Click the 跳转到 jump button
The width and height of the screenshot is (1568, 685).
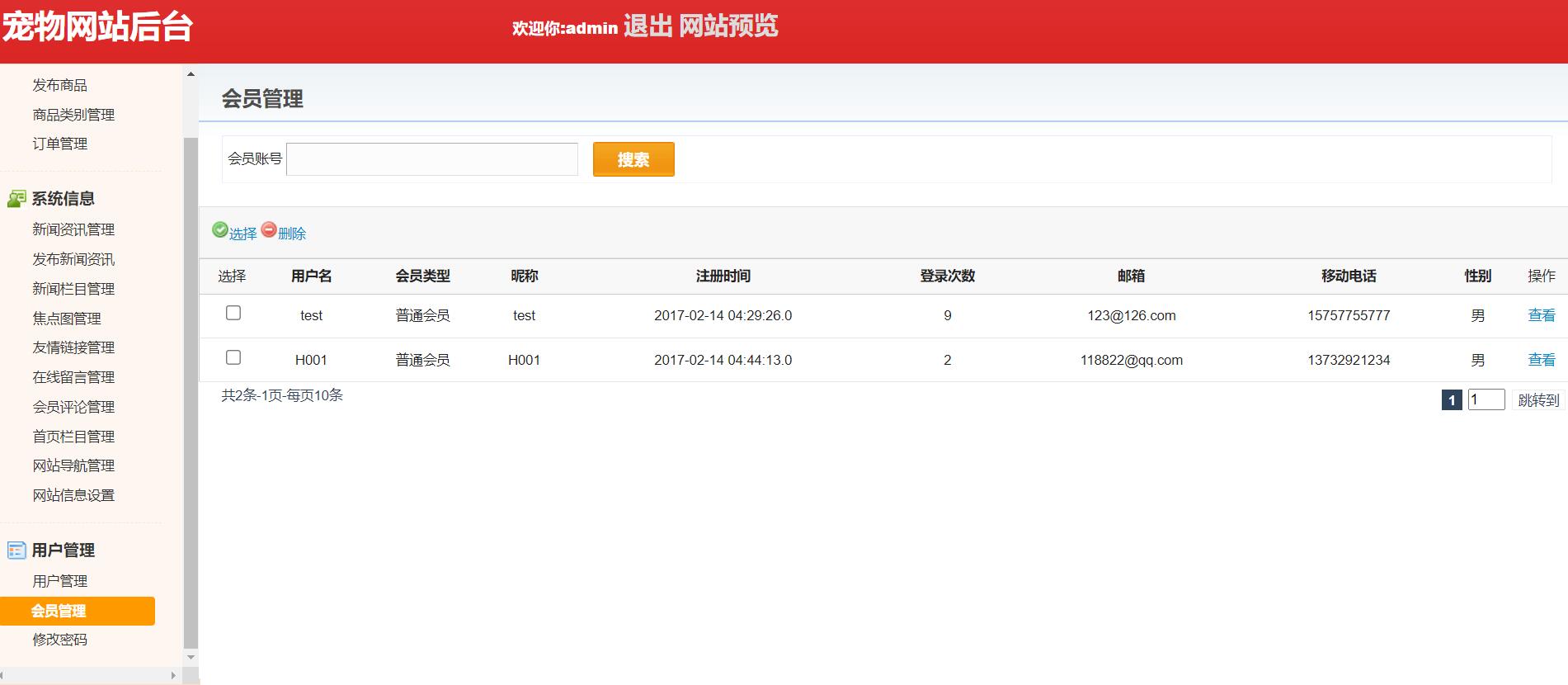(1538, 400)
